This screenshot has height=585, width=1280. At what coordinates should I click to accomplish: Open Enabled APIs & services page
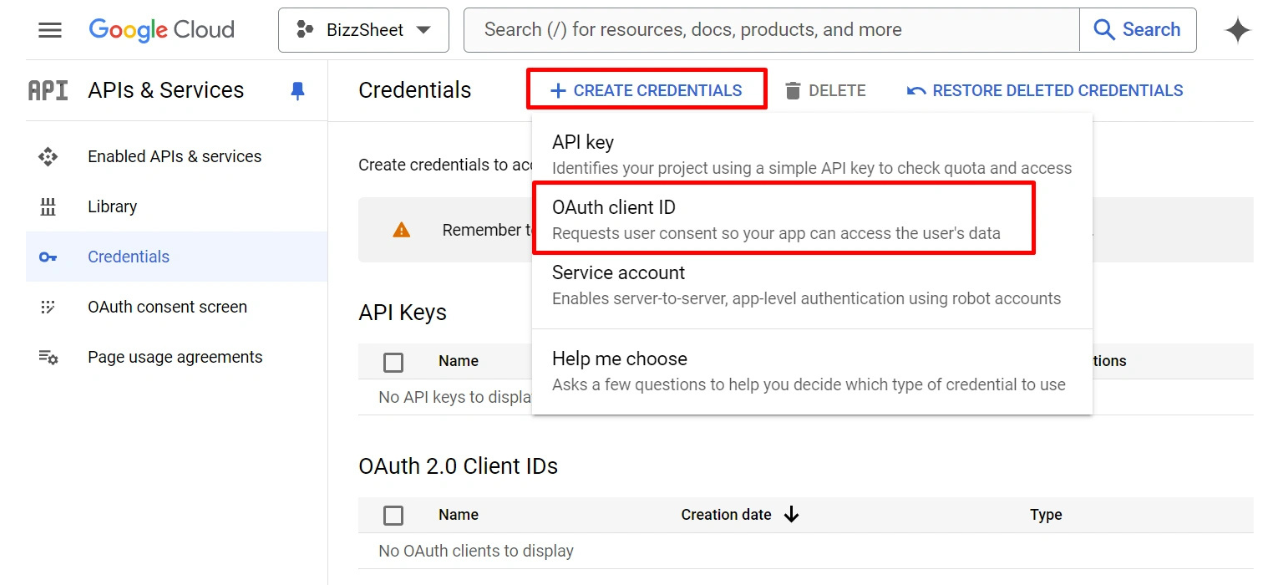coord(175,156)
